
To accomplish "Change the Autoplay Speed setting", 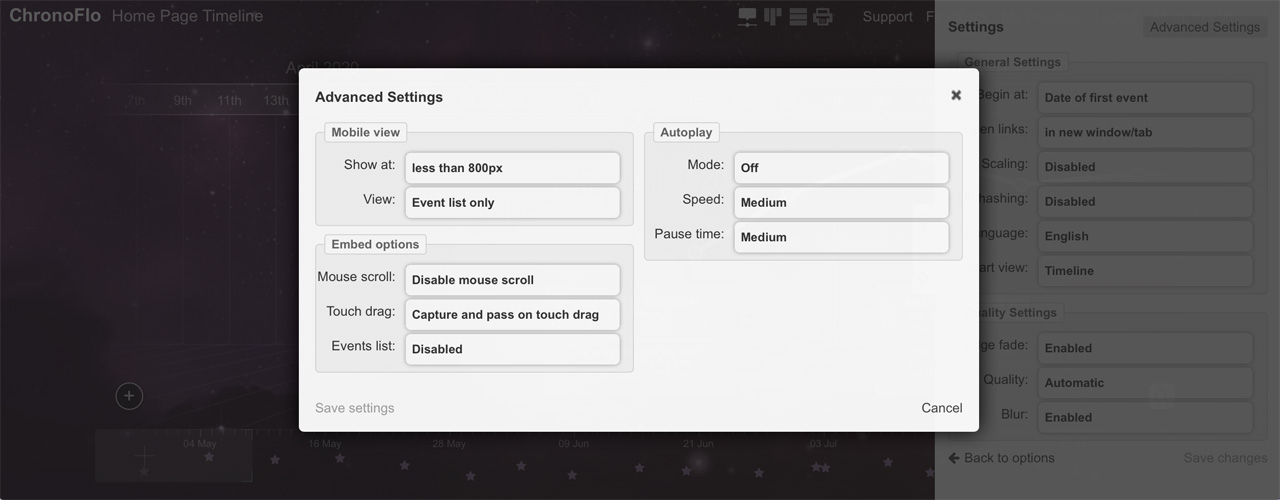I will coord(841,202).
